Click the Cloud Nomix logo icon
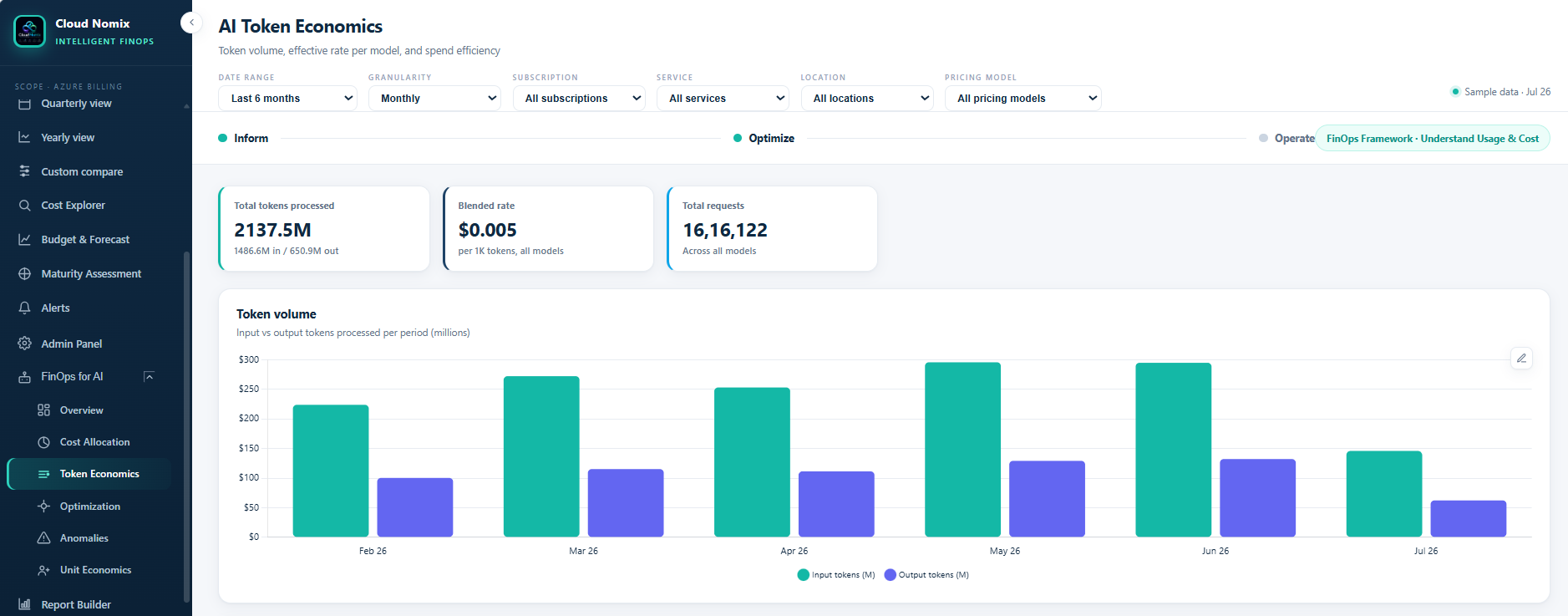Screen dimensions: 1568x616 (x=30, y=32)
